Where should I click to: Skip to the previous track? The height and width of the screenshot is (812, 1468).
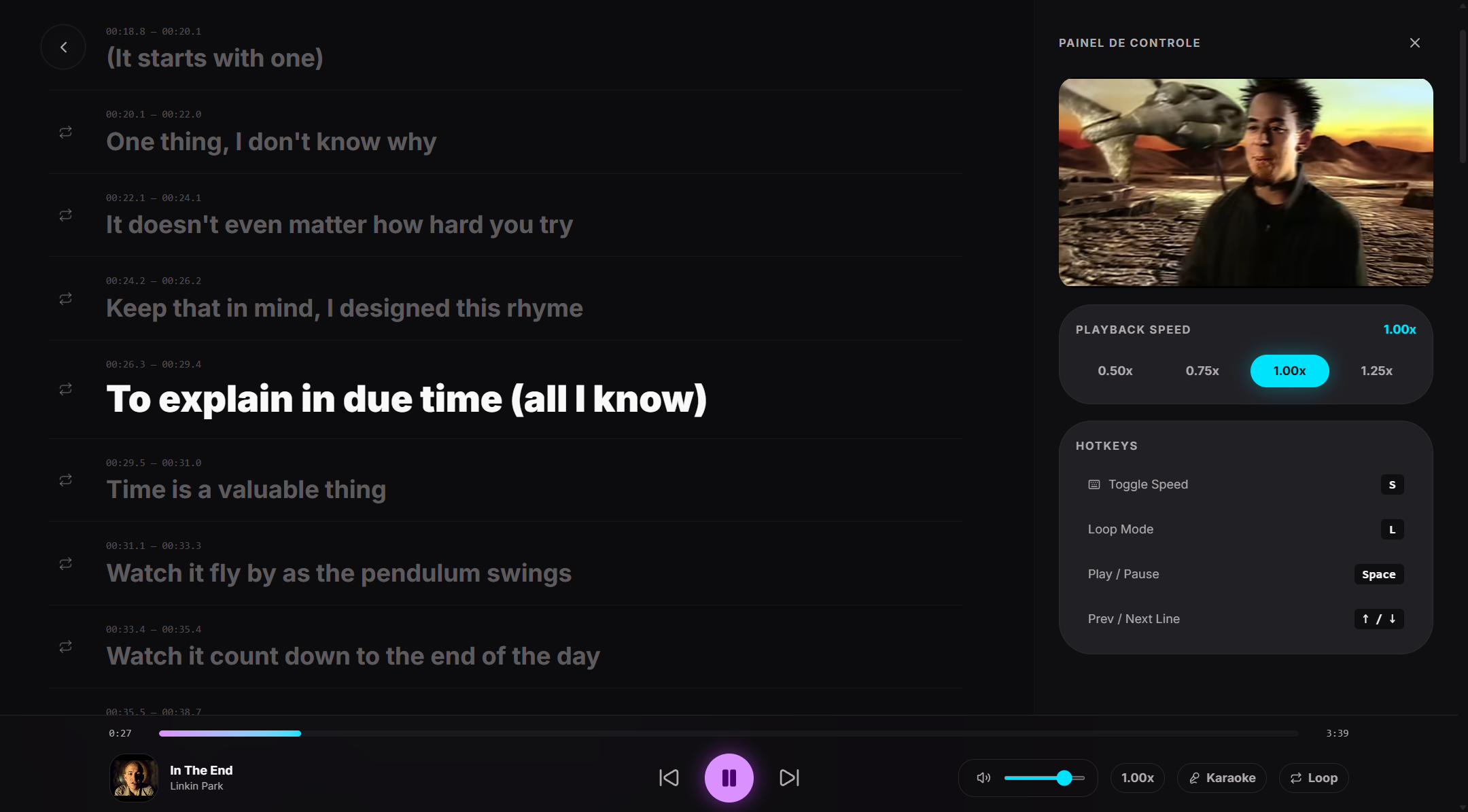click(x=669, y=777)
